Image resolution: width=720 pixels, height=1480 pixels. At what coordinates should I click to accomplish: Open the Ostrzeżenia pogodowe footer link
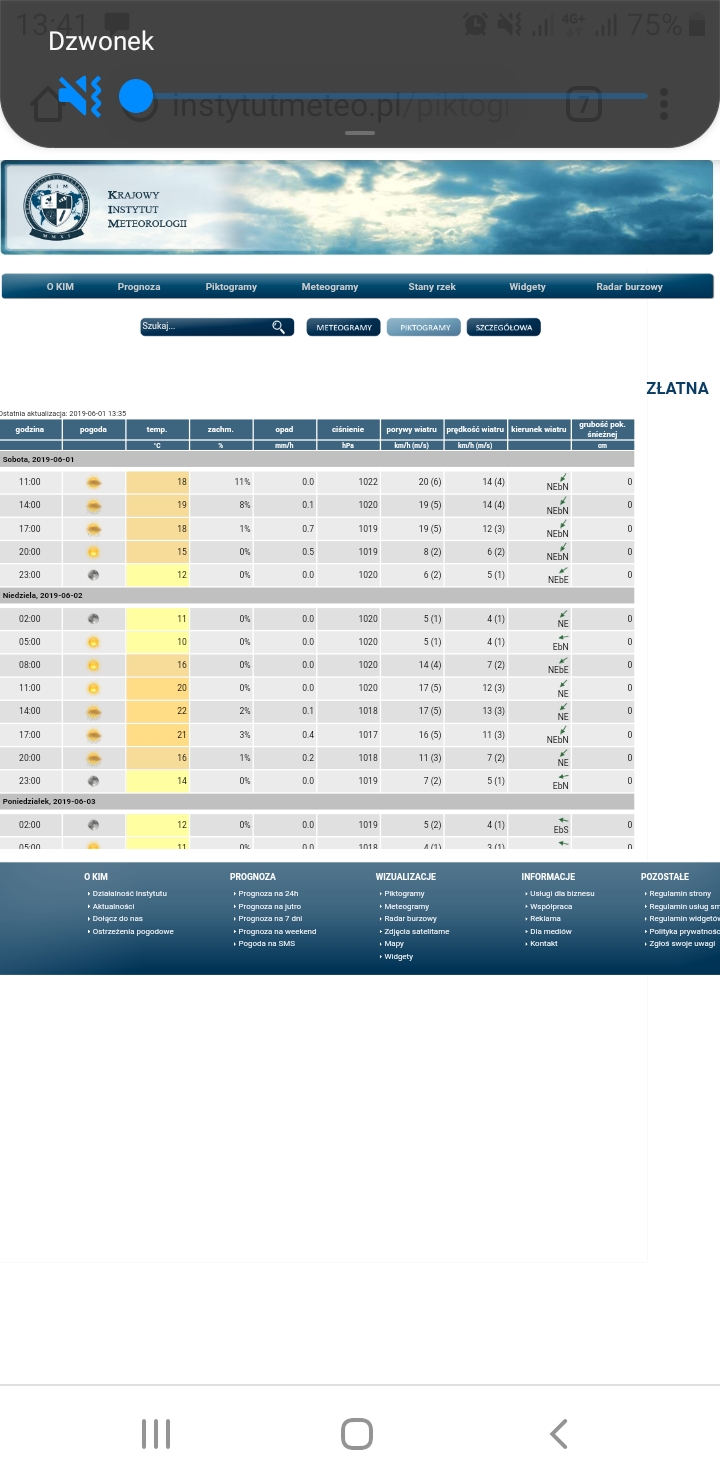133,931
